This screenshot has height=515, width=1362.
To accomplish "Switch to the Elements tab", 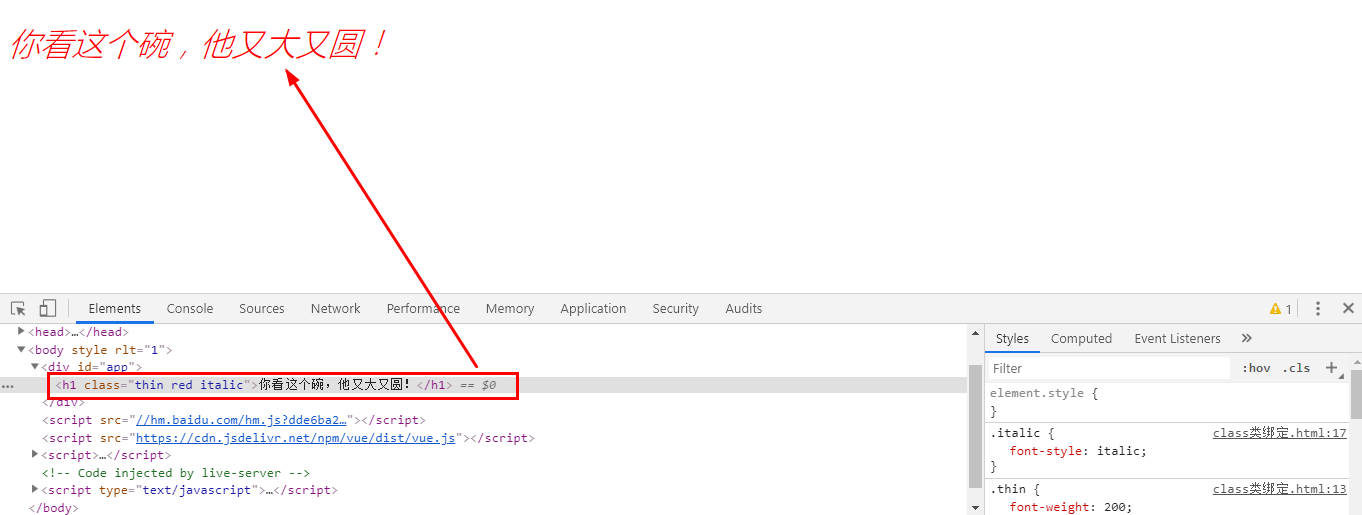I will click(x=115, y=309).
